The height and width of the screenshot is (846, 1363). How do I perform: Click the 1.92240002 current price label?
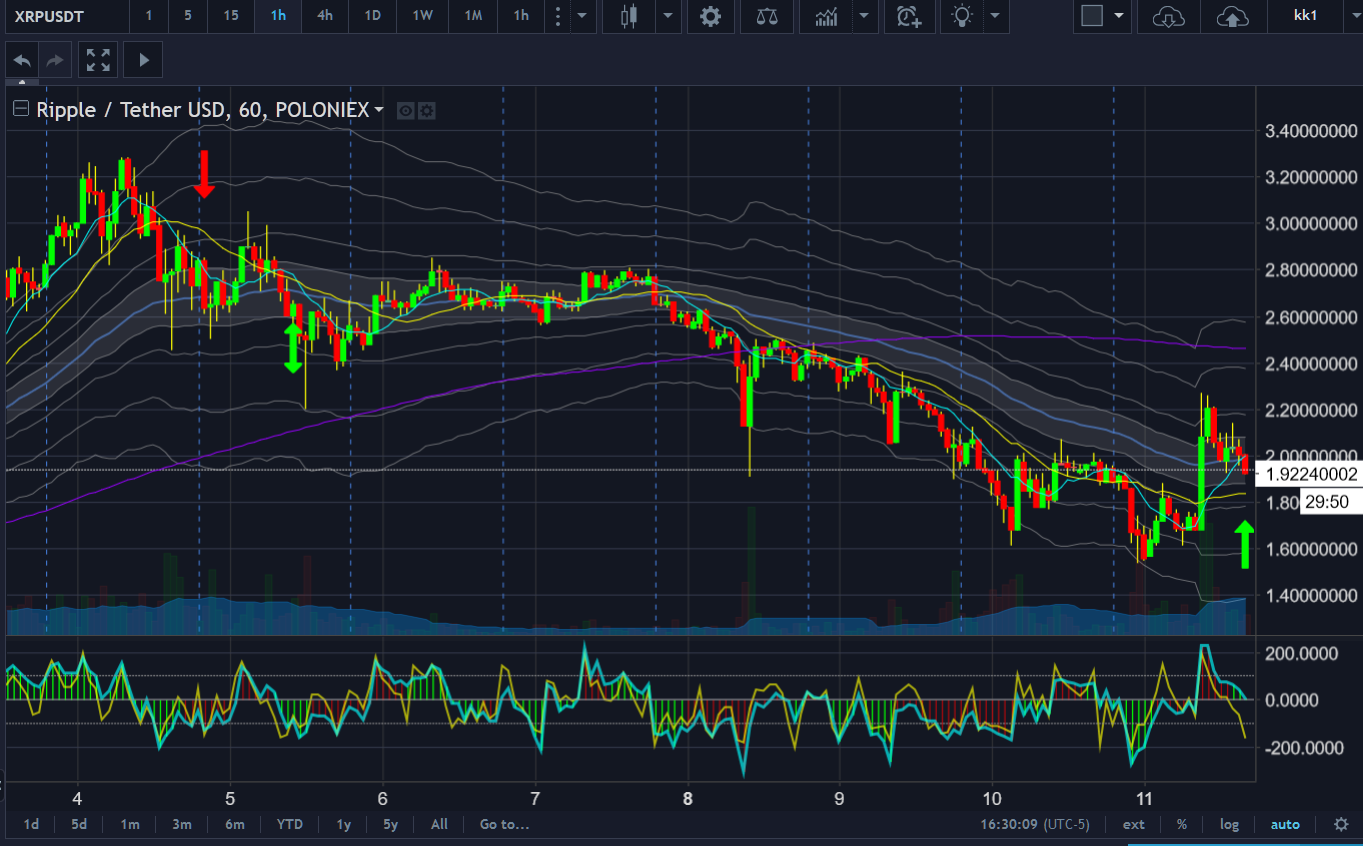click(1310, 475)
